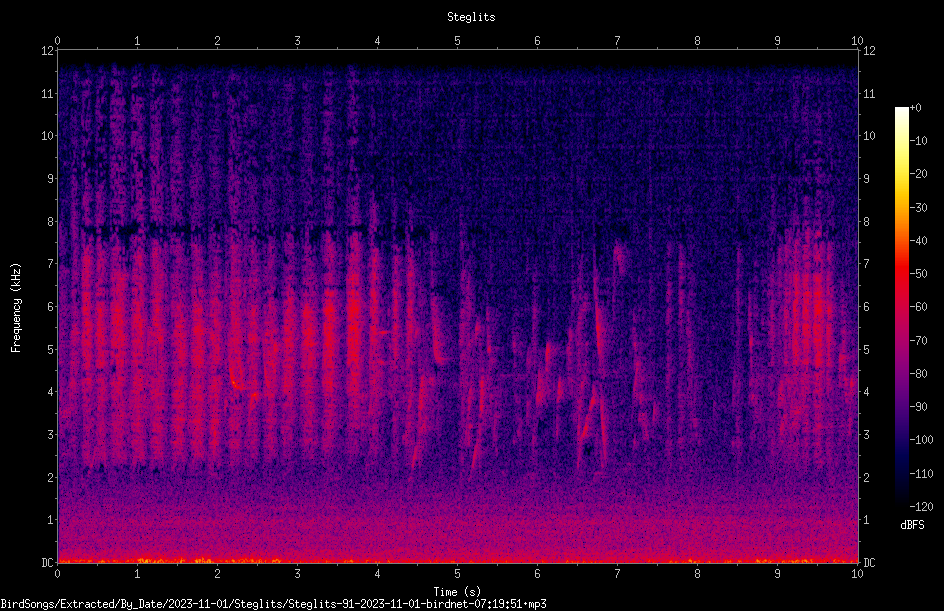Click the 7 second marker on top time axis

[x=617, y=40]
